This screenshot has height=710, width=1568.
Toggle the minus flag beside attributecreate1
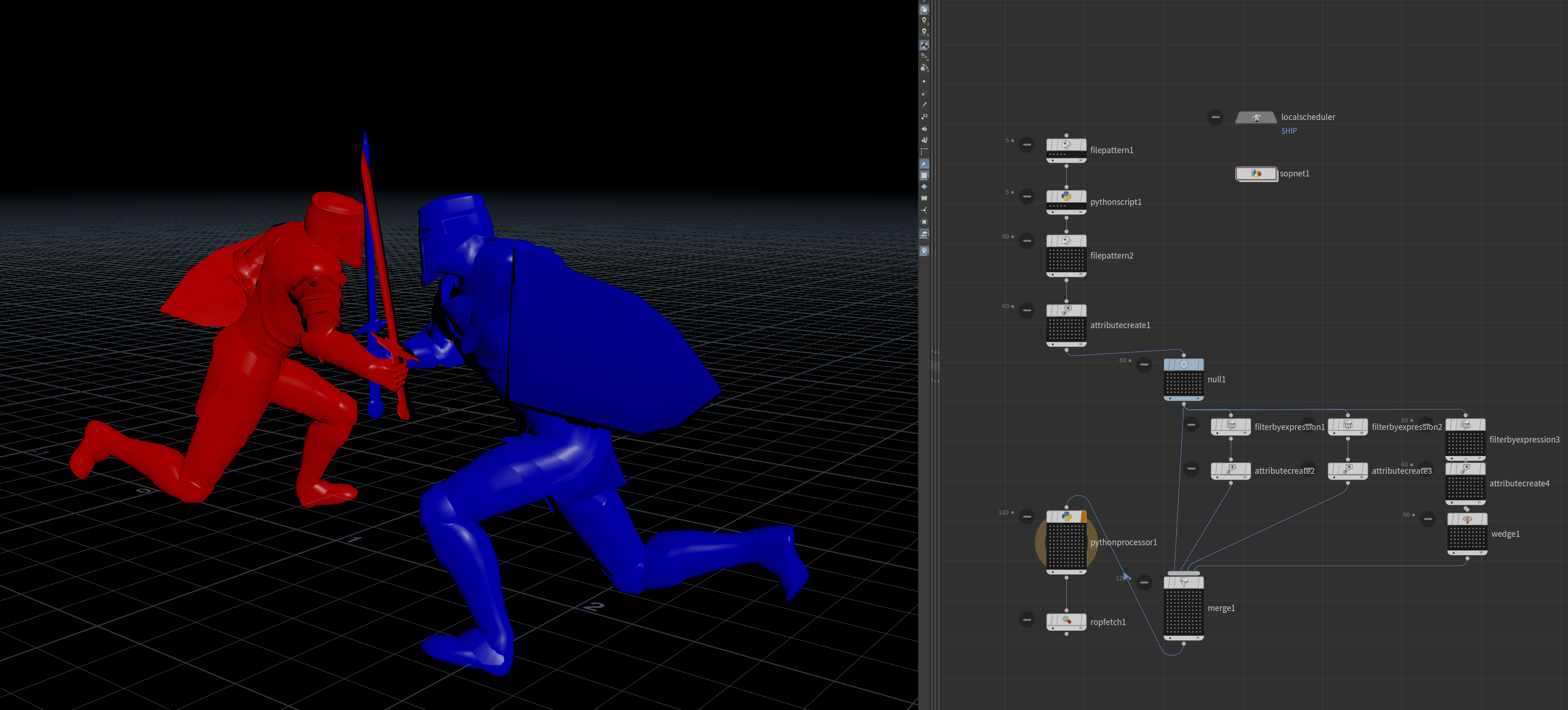point(1027,310)
